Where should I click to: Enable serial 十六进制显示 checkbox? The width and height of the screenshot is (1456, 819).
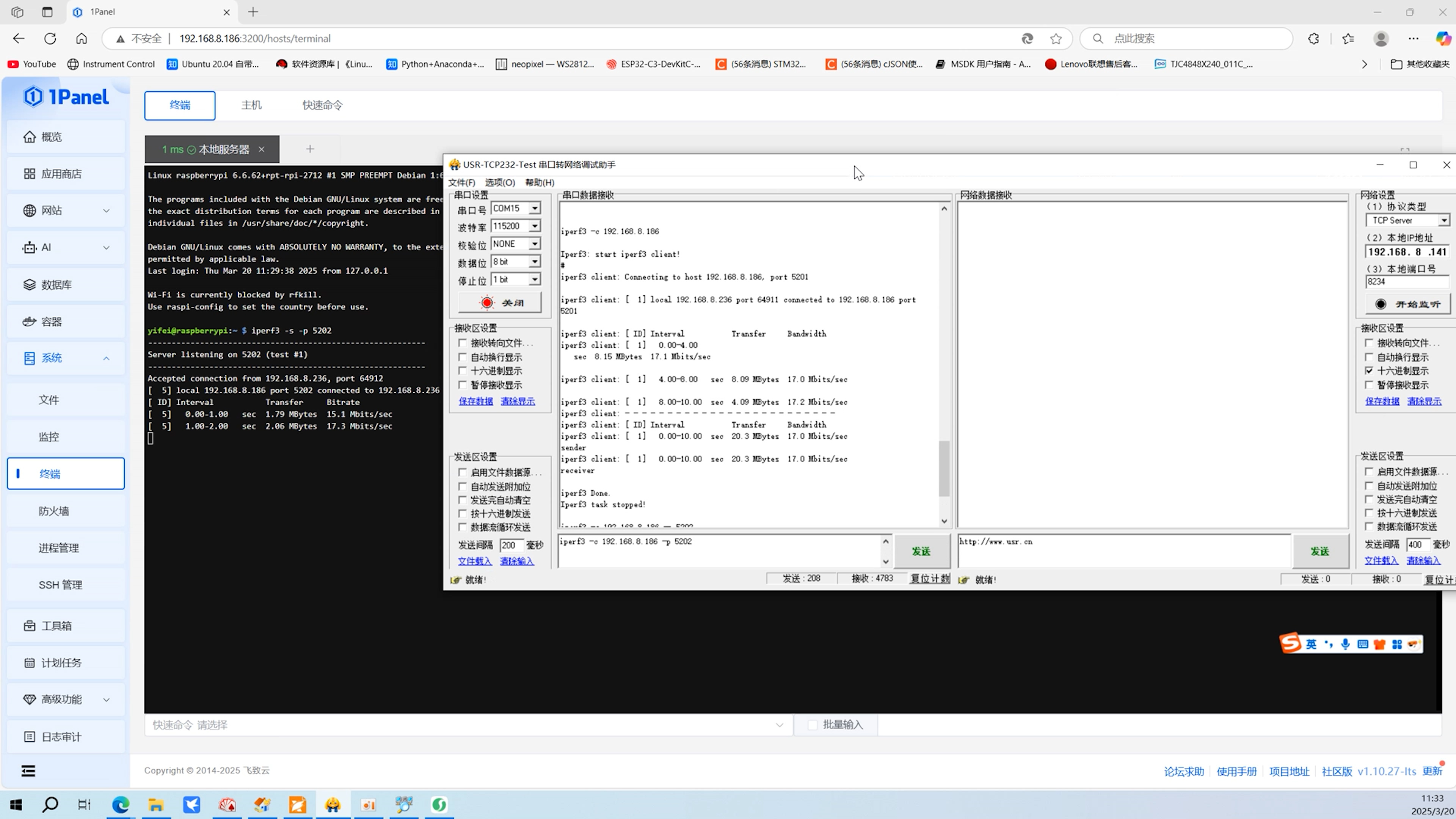(462, 371)
